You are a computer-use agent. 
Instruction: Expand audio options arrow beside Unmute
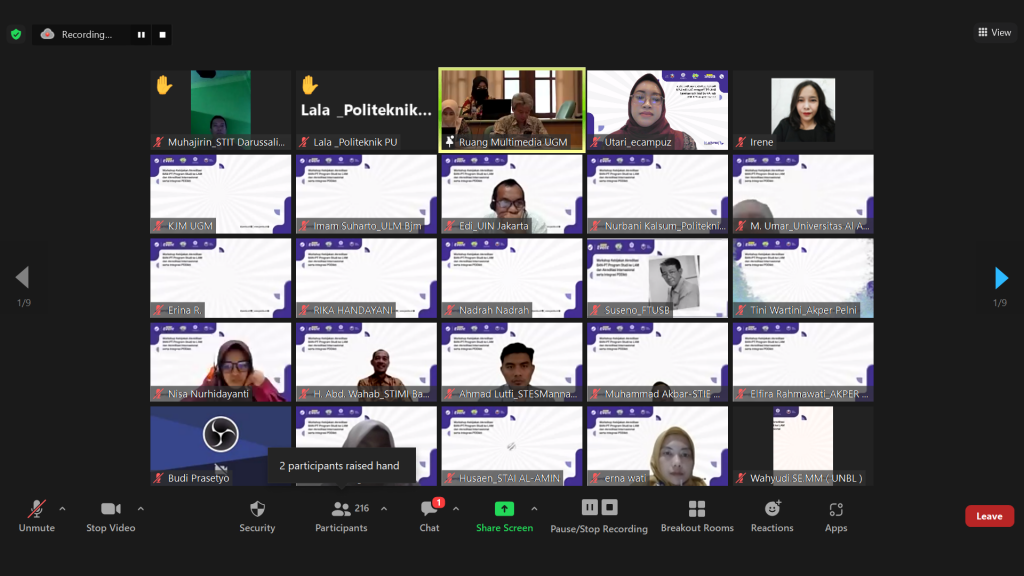coord(62,509)
